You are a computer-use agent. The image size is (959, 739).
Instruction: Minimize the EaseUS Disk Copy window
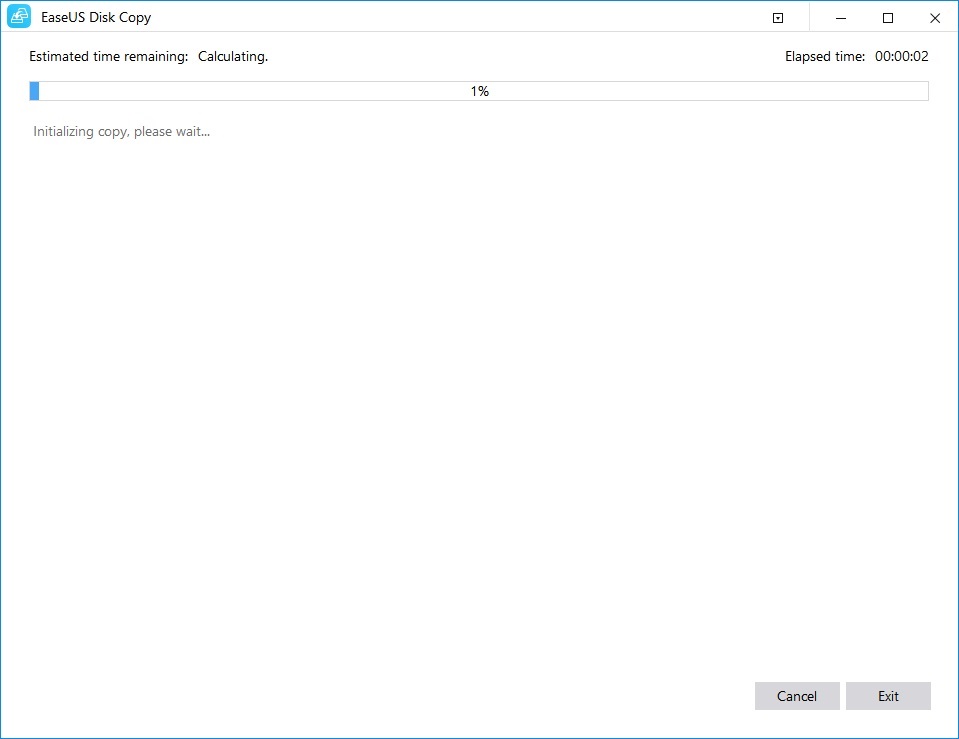click(841, 18)
